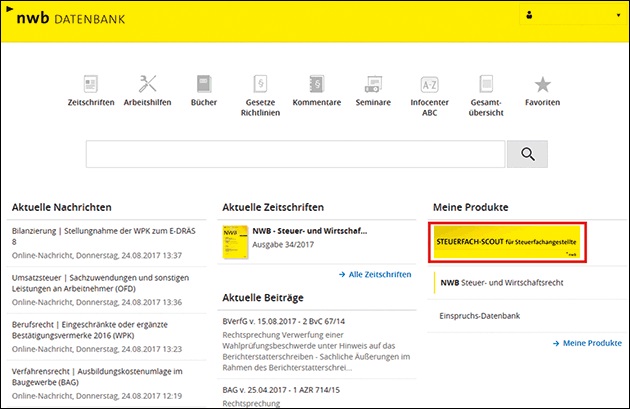Open the Zeitschriften icon
This screenshot has height=409, width=630.
coord(91,85)
